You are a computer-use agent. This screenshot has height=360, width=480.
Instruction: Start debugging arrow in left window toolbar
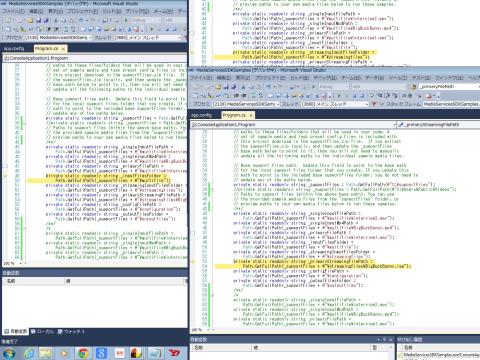(126, 20)
